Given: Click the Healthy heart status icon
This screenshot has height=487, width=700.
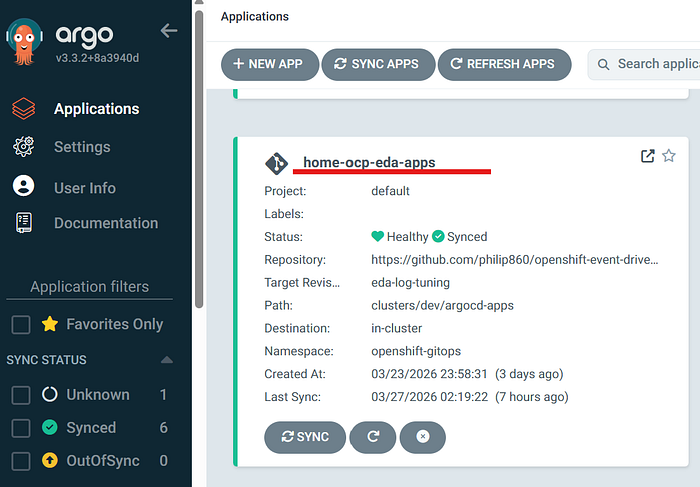Looking at the screenshot, I should pos(378,236).
